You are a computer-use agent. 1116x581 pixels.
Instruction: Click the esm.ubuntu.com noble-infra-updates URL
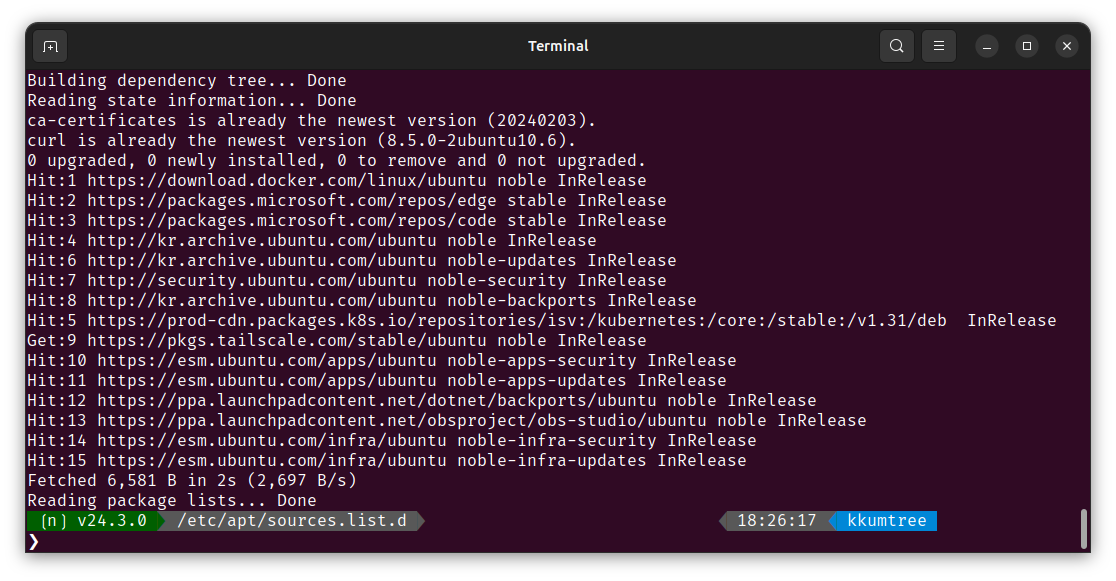pyautogui.click(x=272, y=461)
